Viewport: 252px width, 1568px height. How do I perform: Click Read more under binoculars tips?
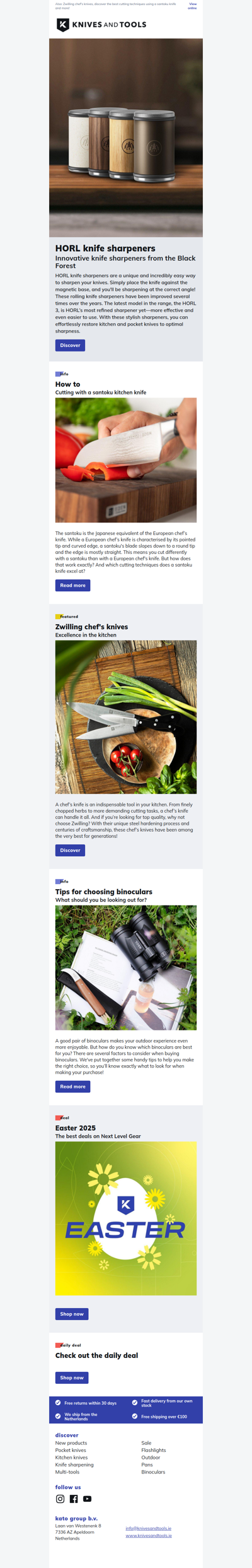tap(72, 1087)
